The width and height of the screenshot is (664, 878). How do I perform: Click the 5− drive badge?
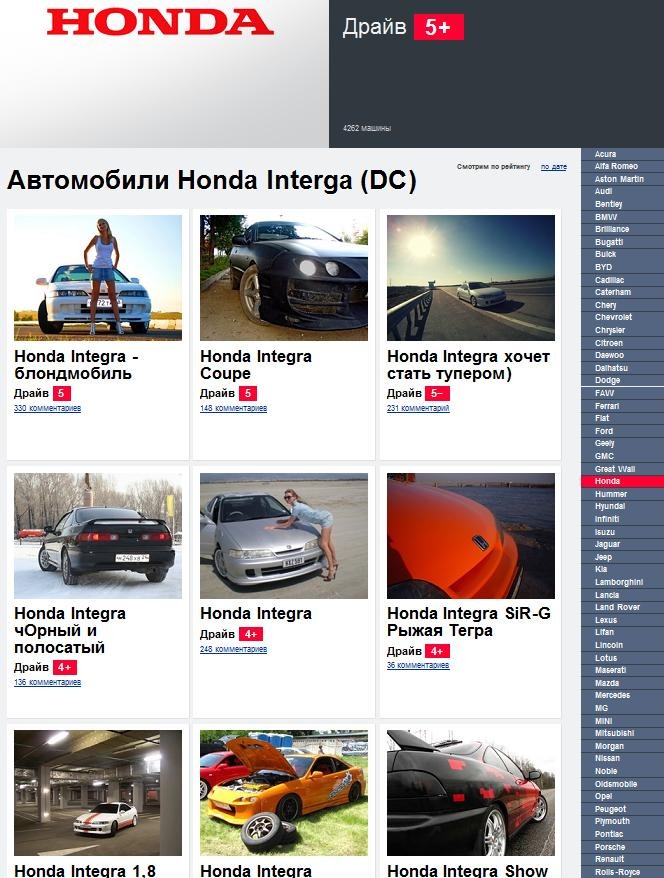tap(437, 393)
